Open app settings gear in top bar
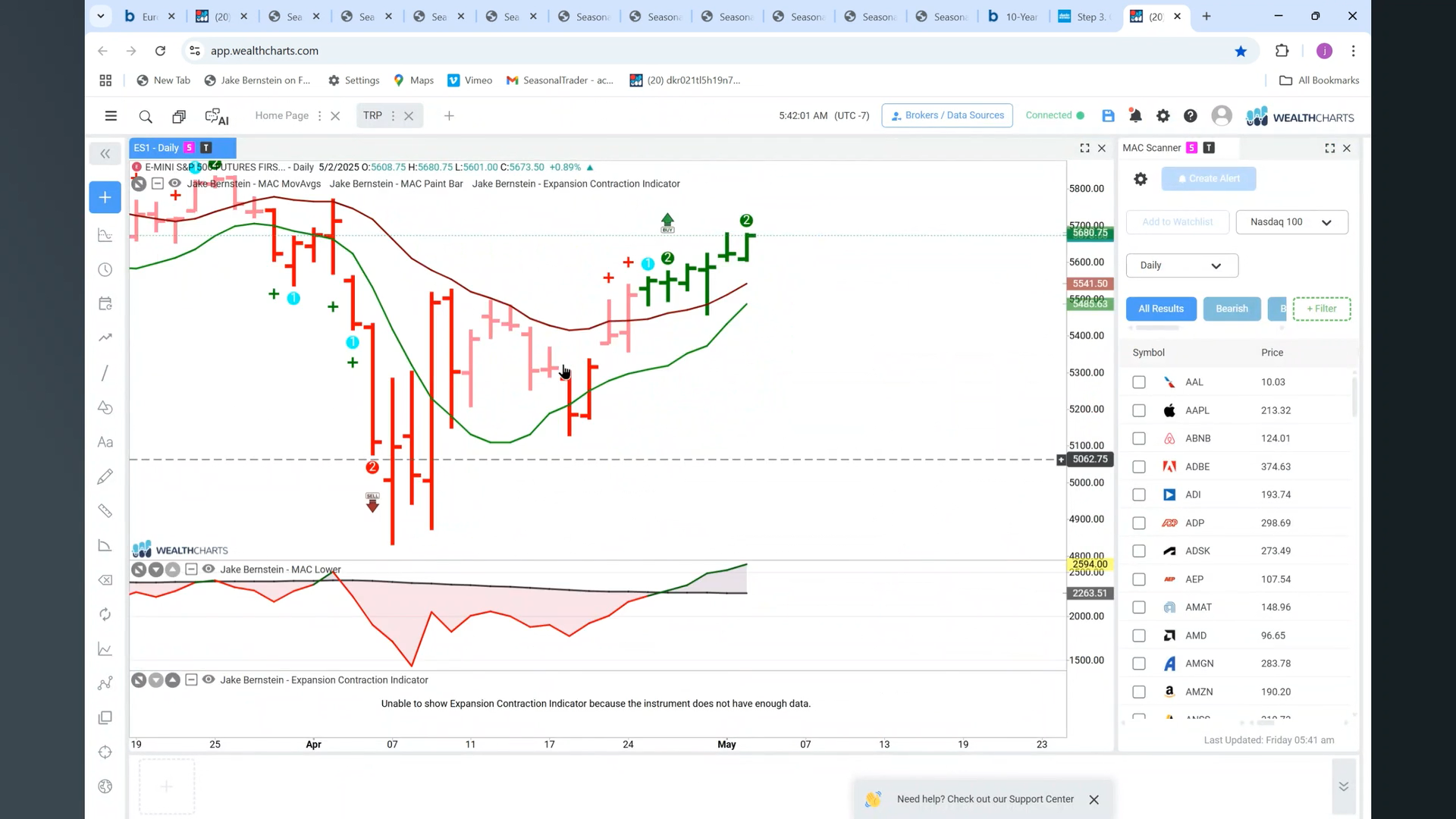Viewport: 1456px width, 819px height. 1163,115
